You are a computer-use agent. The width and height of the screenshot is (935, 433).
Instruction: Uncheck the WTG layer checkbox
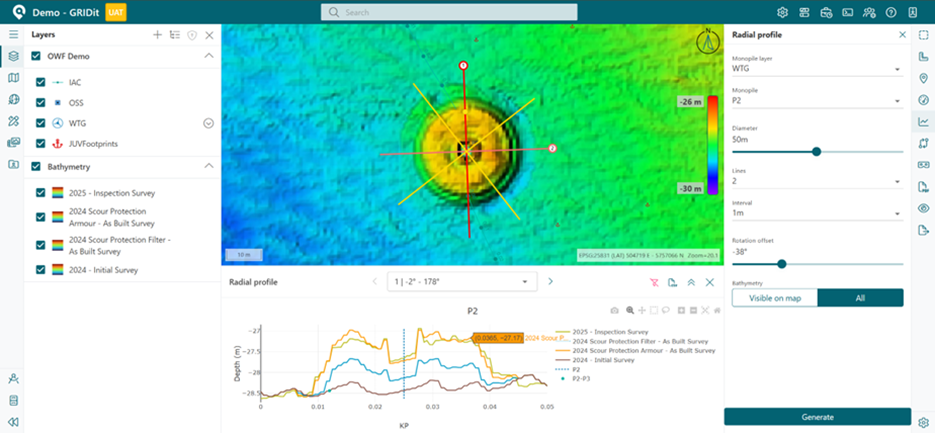41,123
